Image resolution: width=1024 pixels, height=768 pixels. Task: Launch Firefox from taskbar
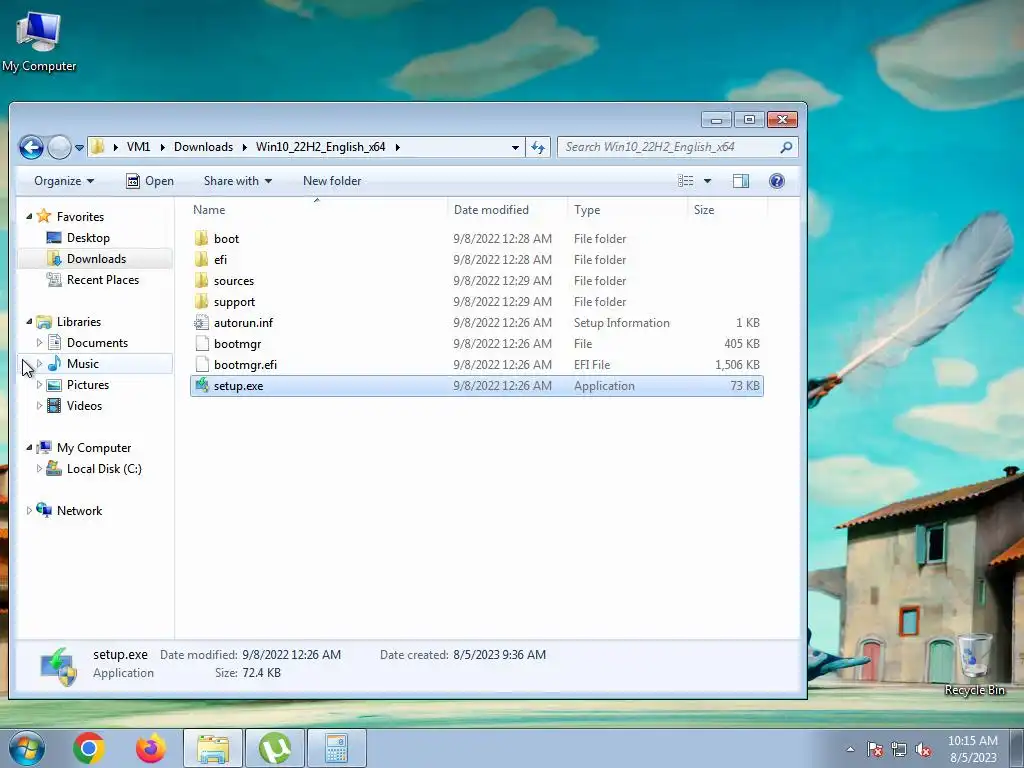coord(150,748)
